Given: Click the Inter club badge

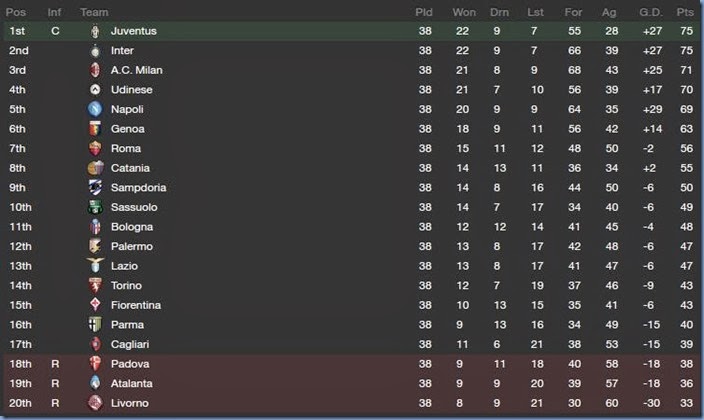Looking at the screenshot, I should [x=95, y=51].
